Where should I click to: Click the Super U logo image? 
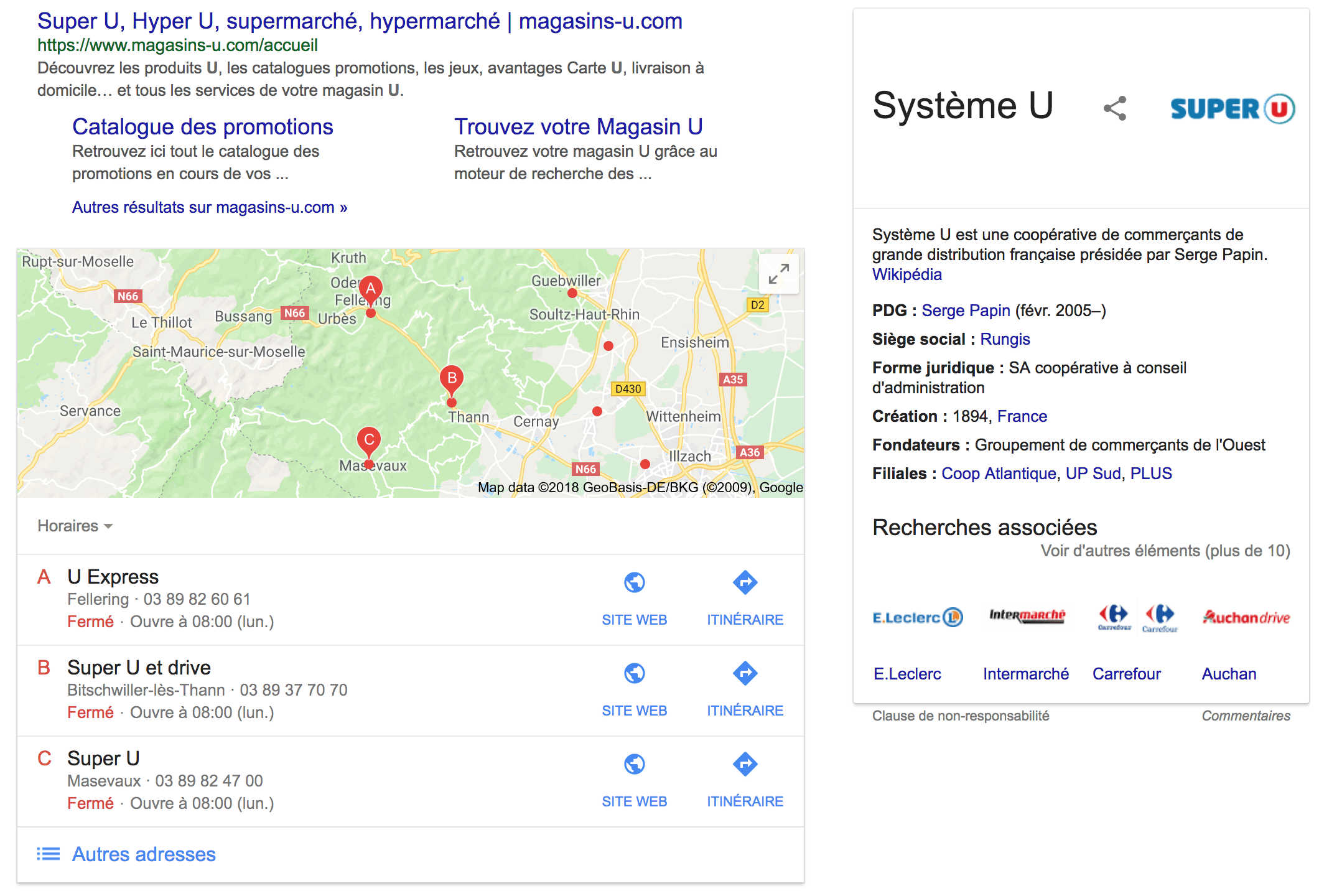pos(1232,109)
